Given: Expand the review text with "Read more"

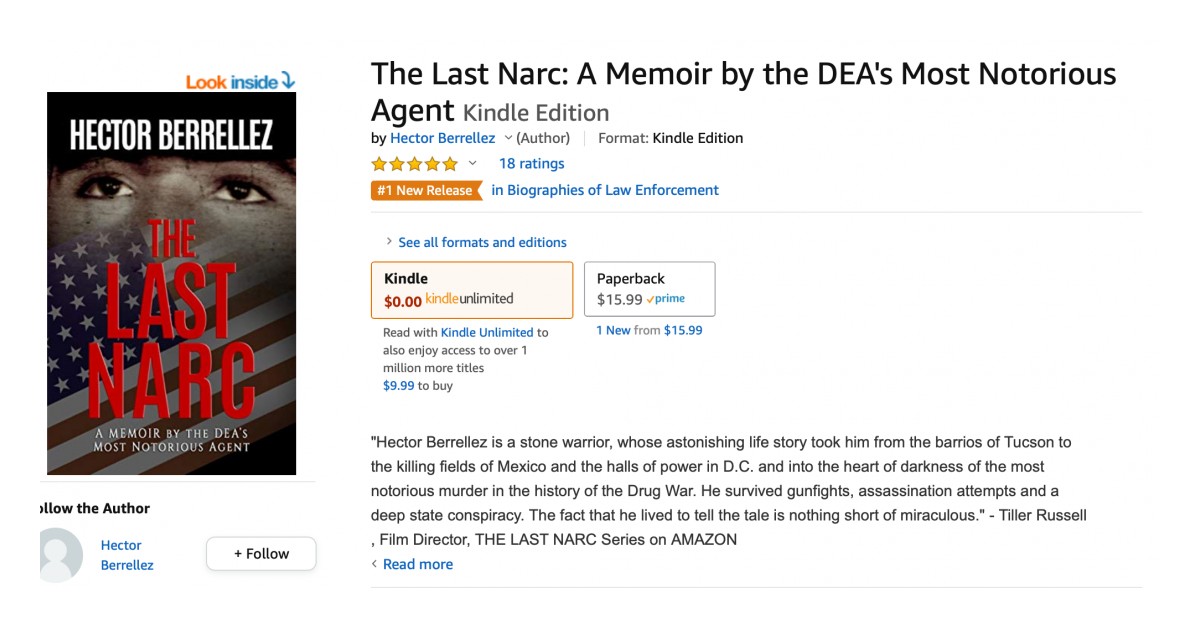Looking at the screenshot, I should click(417, 564).
